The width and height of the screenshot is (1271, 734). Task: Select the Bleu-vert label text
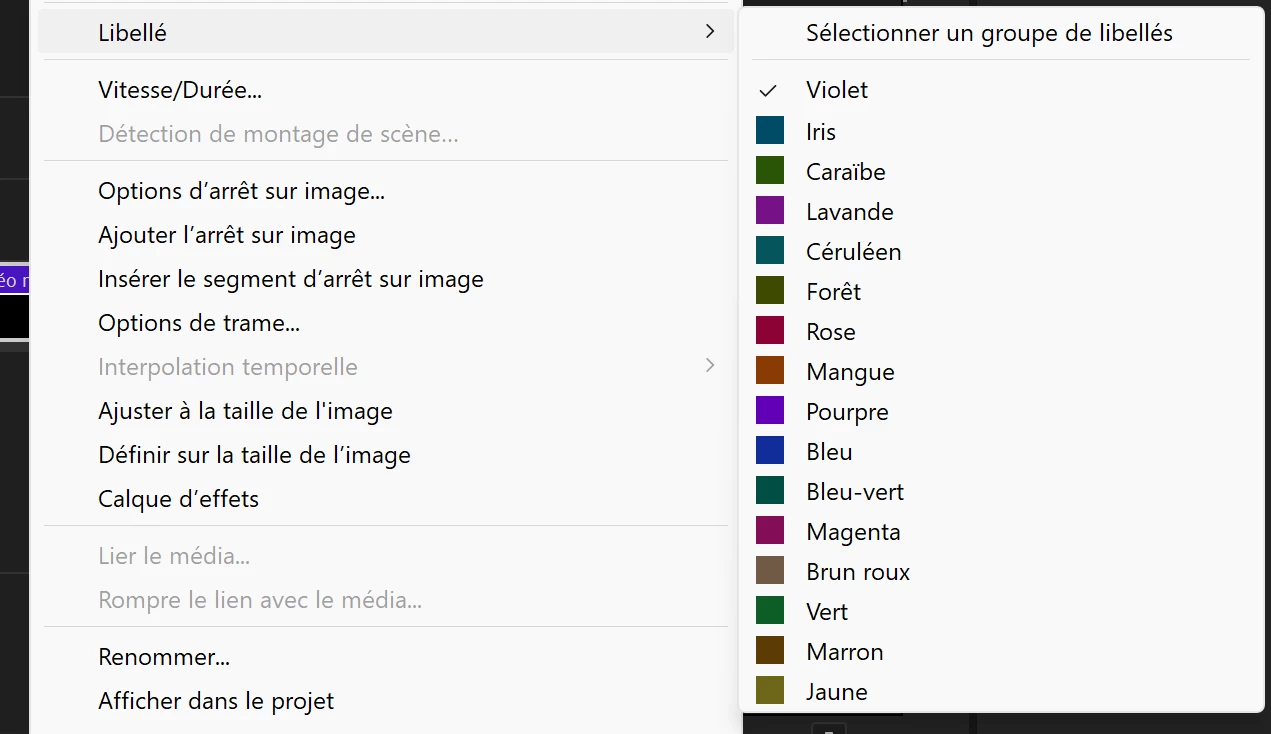pyautogui.click(x=855, y=491)
